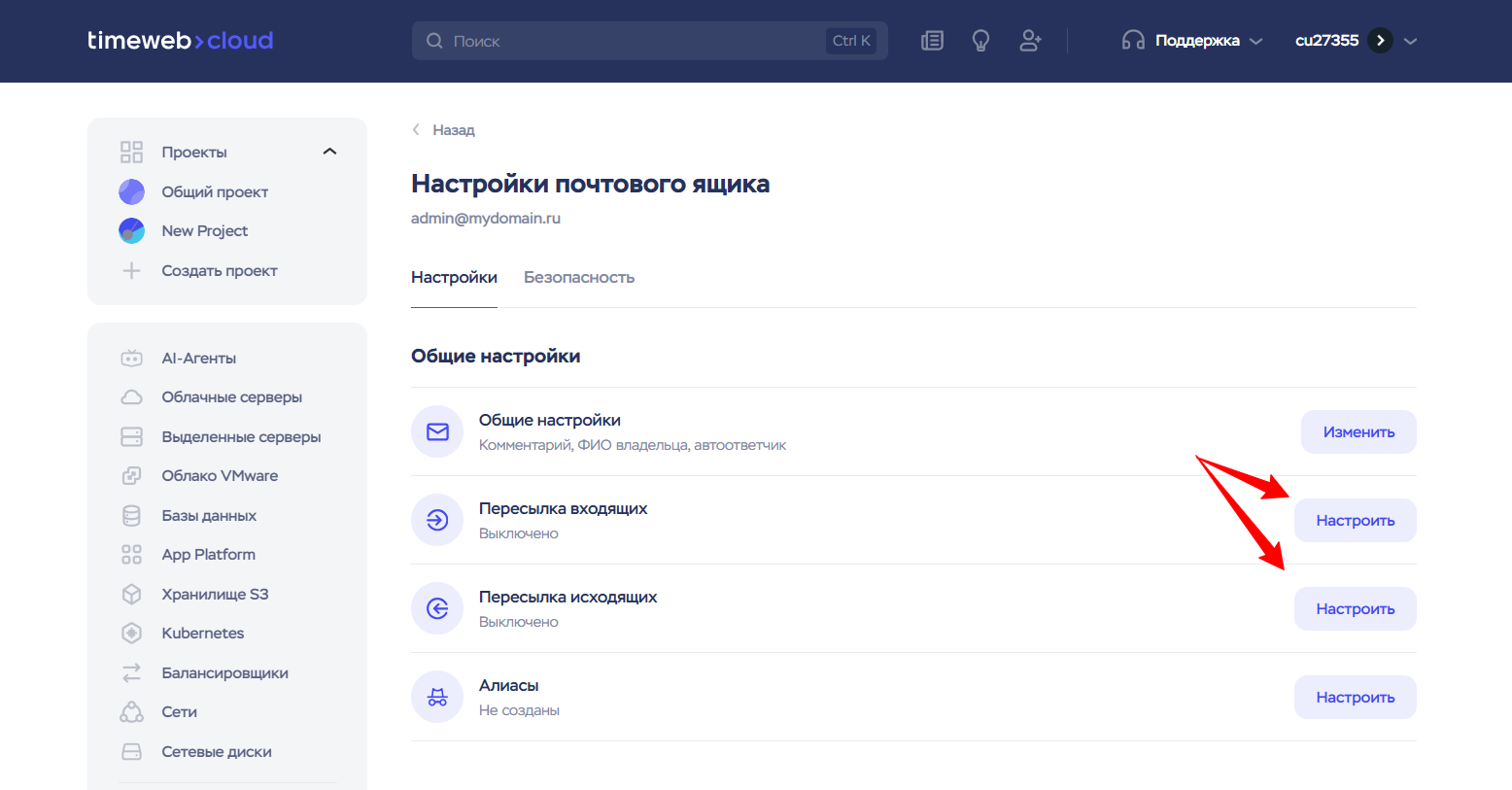Viewport: 1512px width, 790px height.
Task: Click Настроить for Алиасы
Action: pos(1355,698)
